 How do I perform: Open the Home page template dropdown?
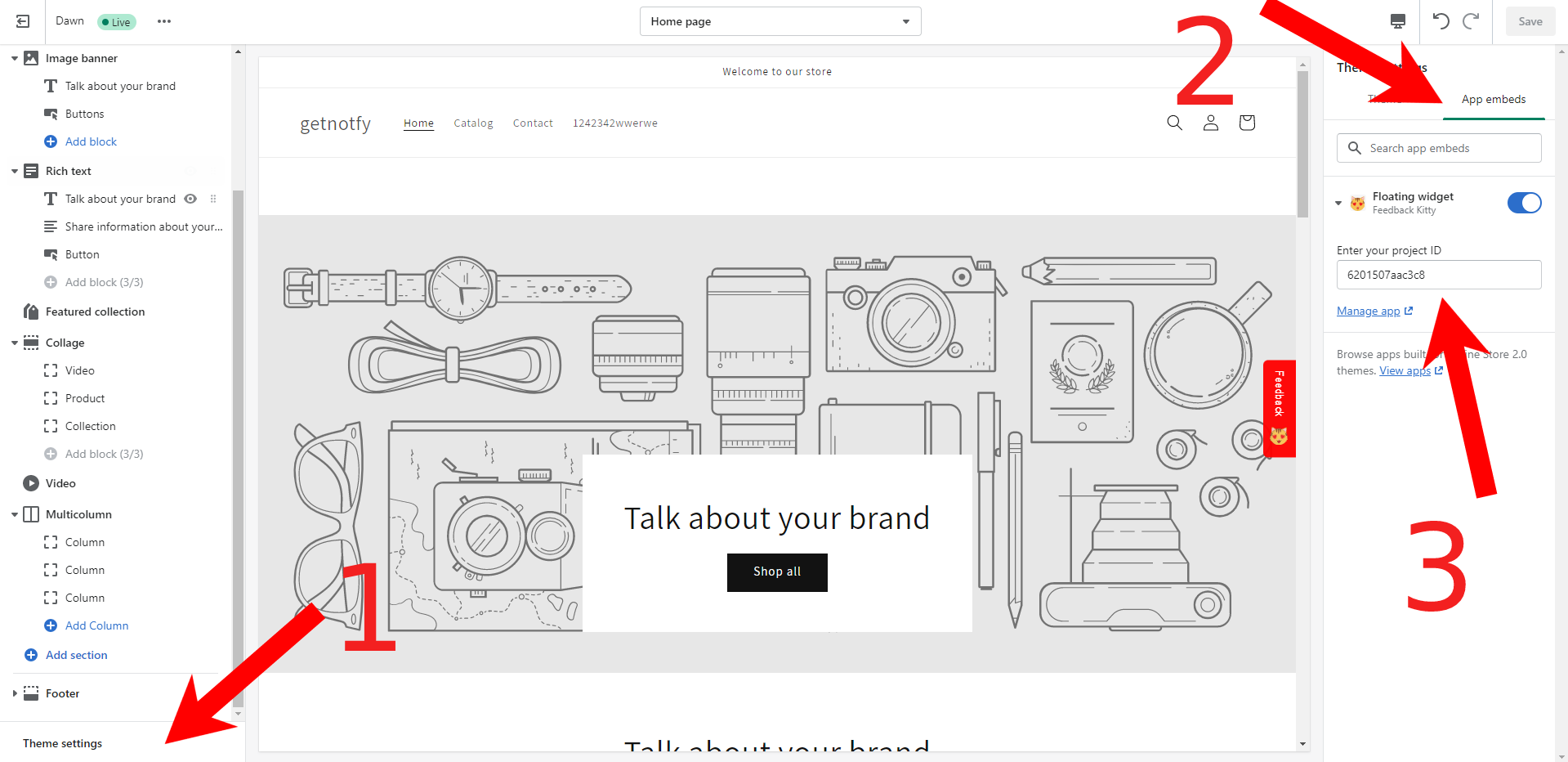(x=780, y=21)
